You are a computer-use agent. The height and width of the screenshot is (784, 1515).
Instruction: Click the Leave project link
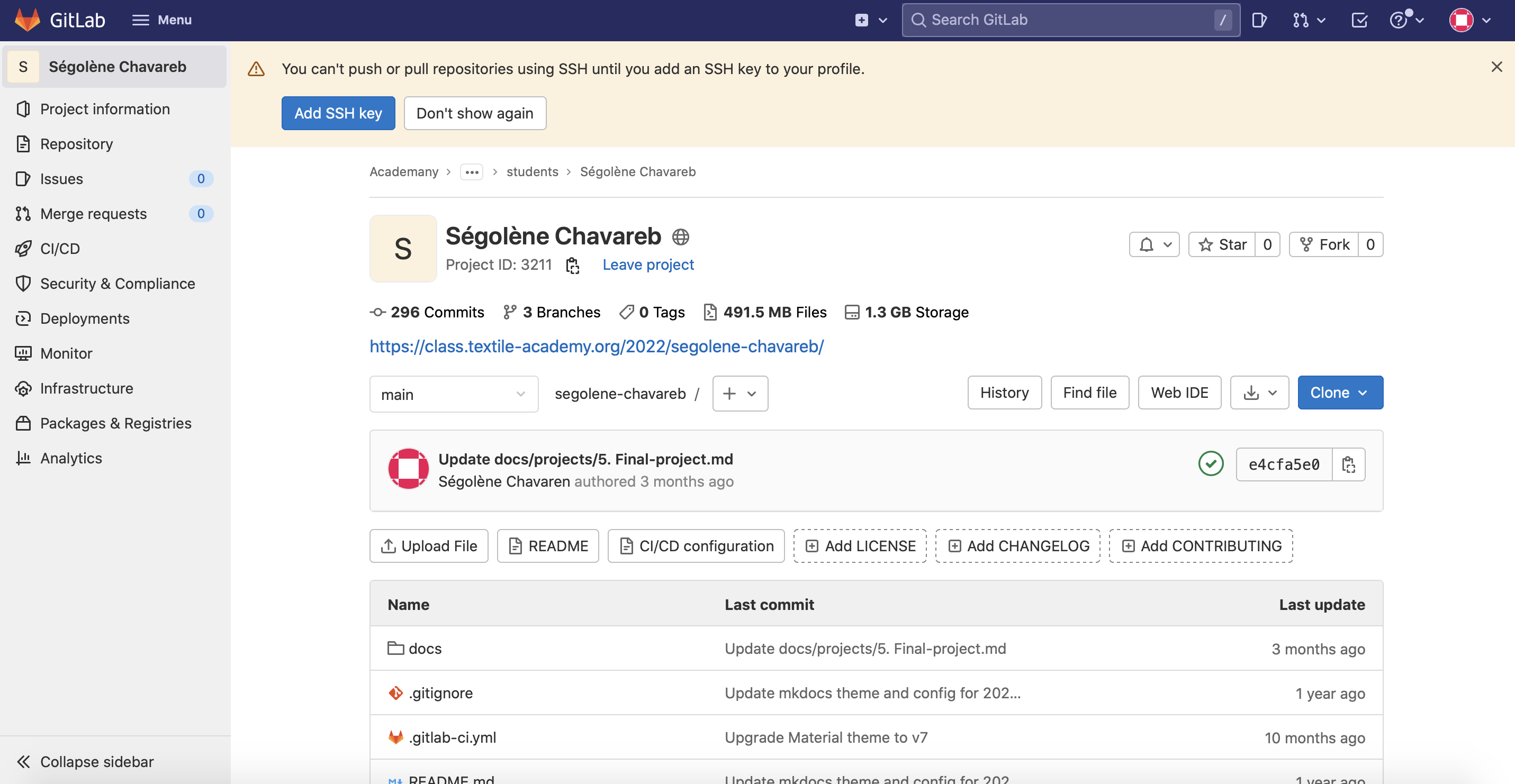(648, 265)
